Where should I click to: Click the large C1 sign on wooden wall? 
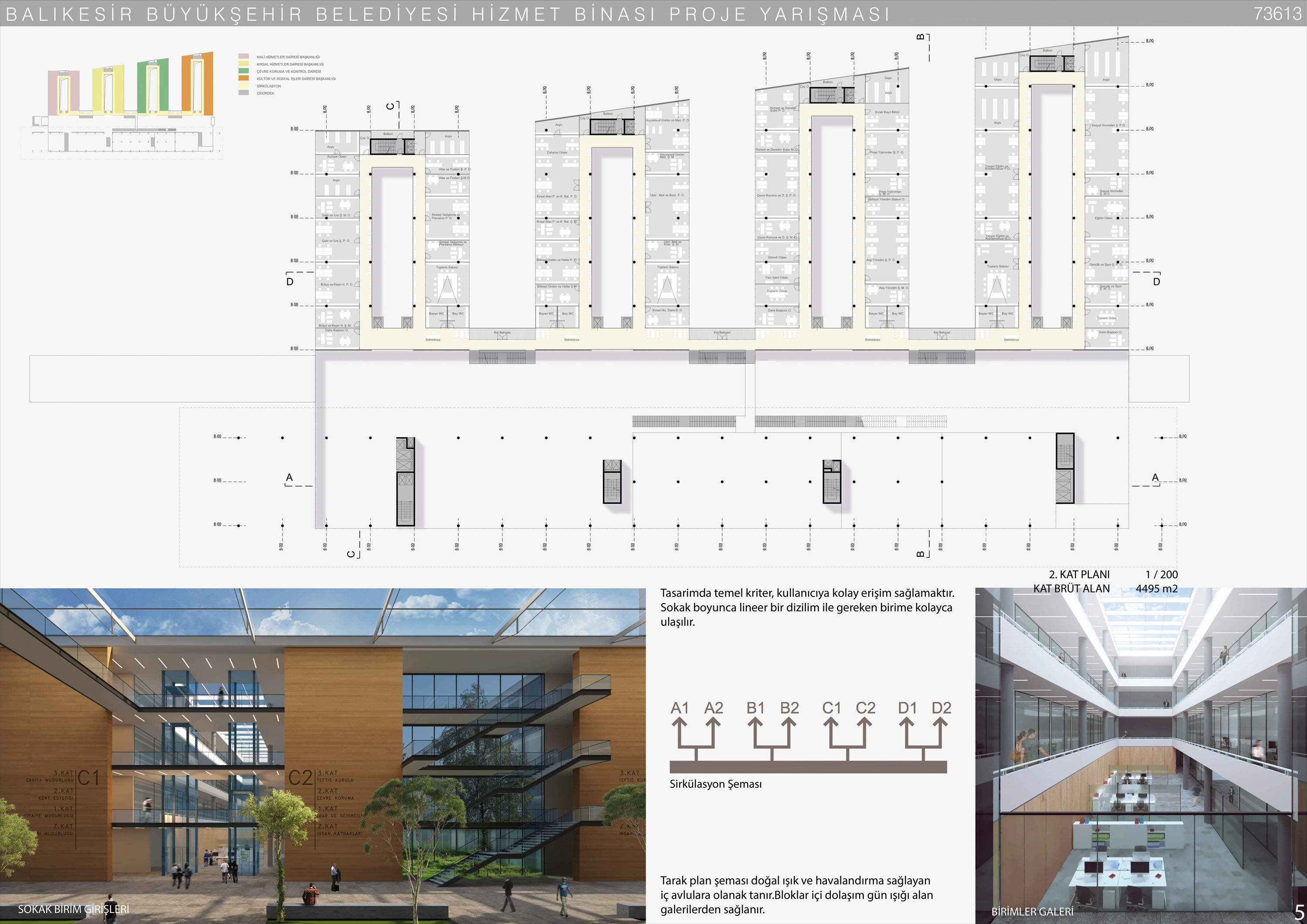tap(88, 778)
